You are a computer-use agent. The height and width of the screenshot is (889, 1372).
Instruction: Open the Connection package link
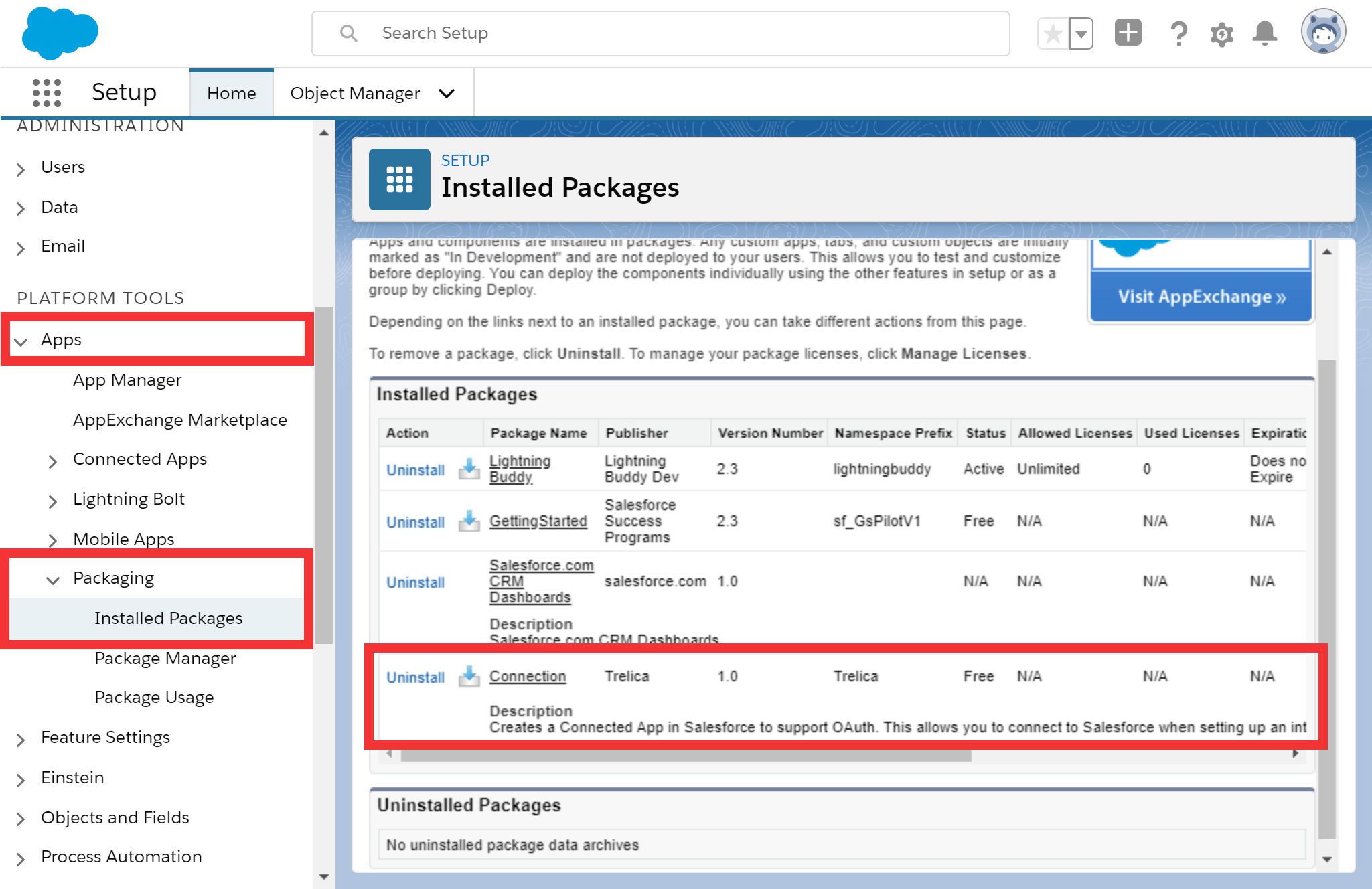528,676
